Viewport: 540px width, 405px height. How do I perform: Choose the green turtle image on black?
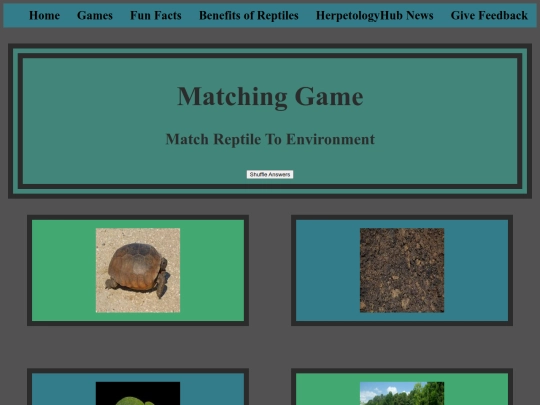pyautogui.click(x=138, y=393)
